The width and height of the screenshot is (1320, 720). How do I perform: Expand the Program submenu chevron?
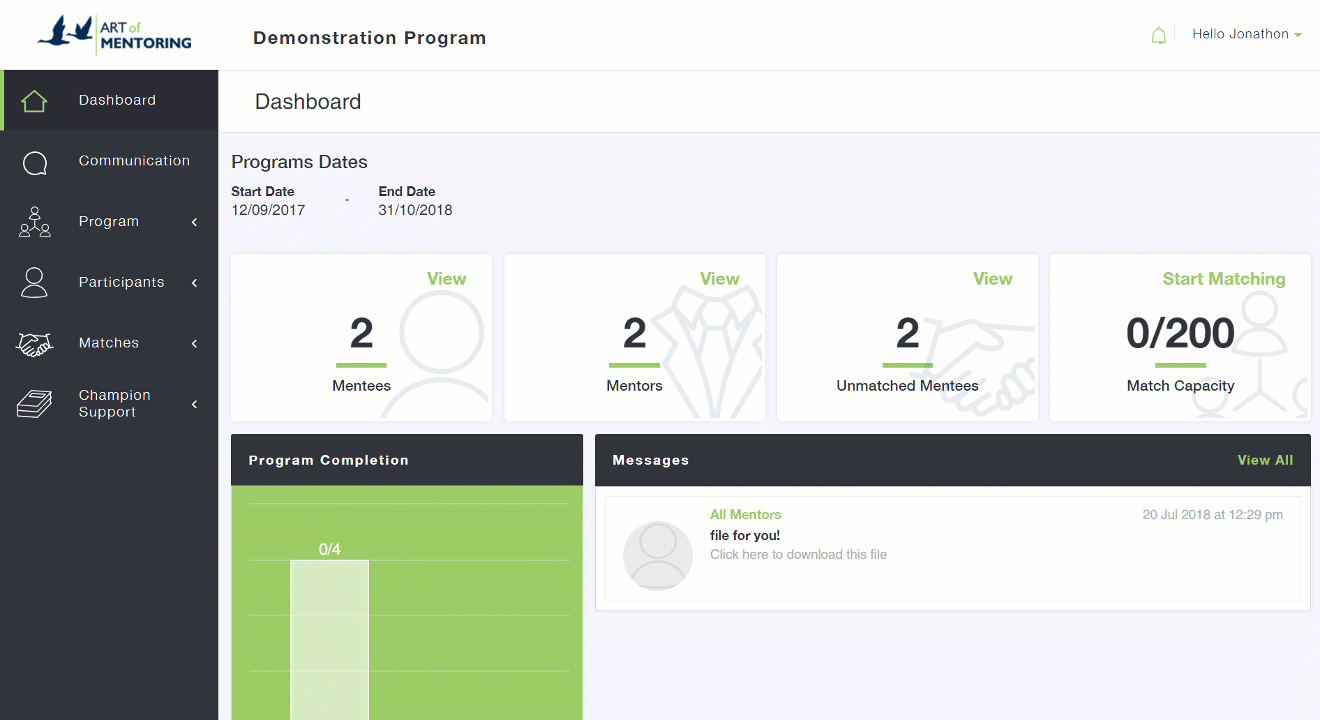[194, 222]
